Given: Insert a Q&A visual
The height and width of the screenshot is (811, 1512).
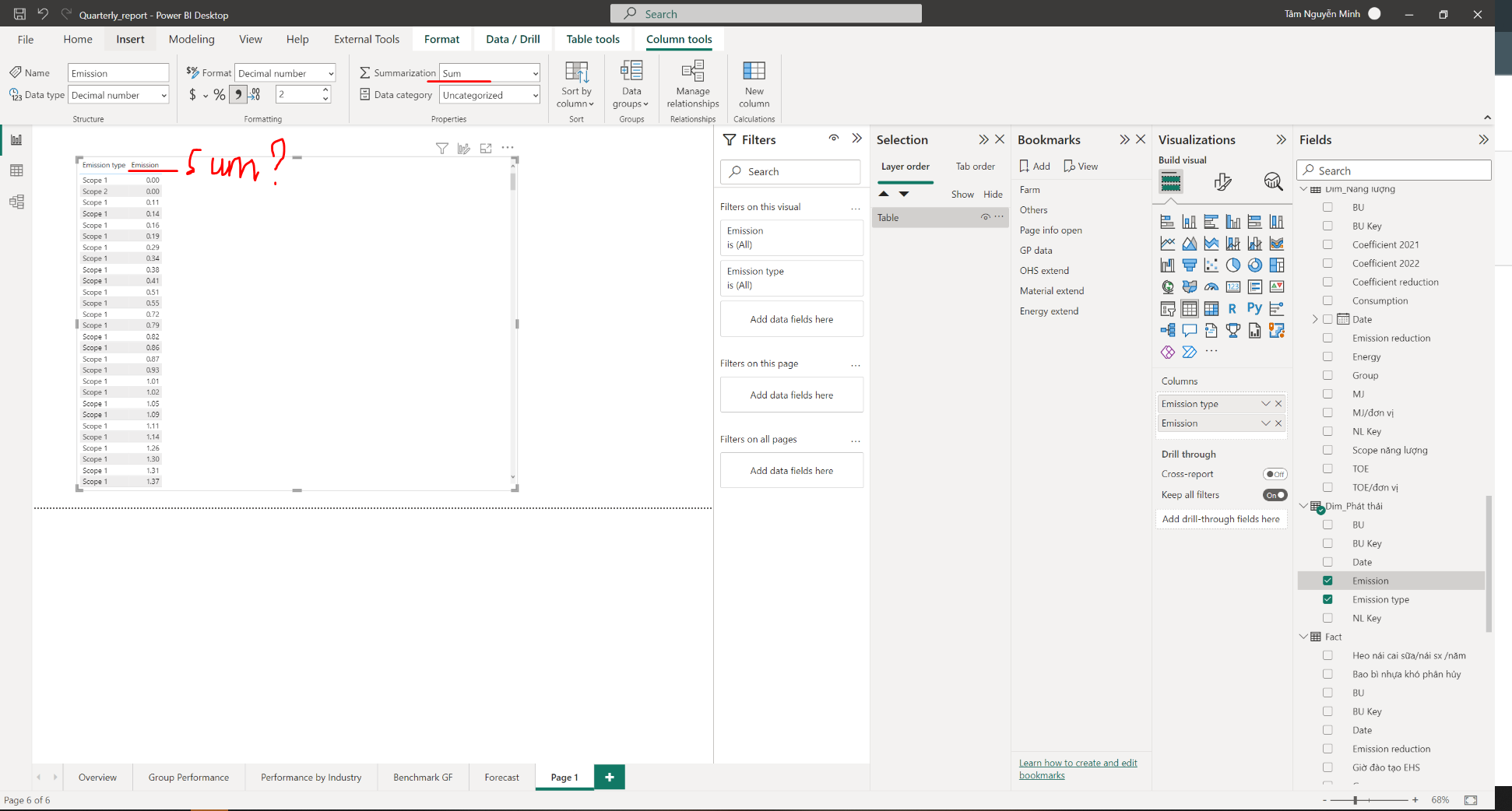Looking at the screenshot, I should coord(1189,331).
